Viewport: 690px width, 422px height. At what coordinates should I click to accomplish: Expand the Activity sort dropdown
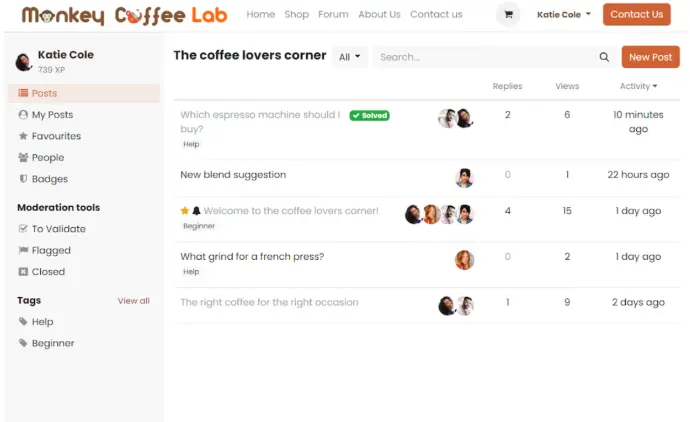pyautogui.click(x=638, y=86)
